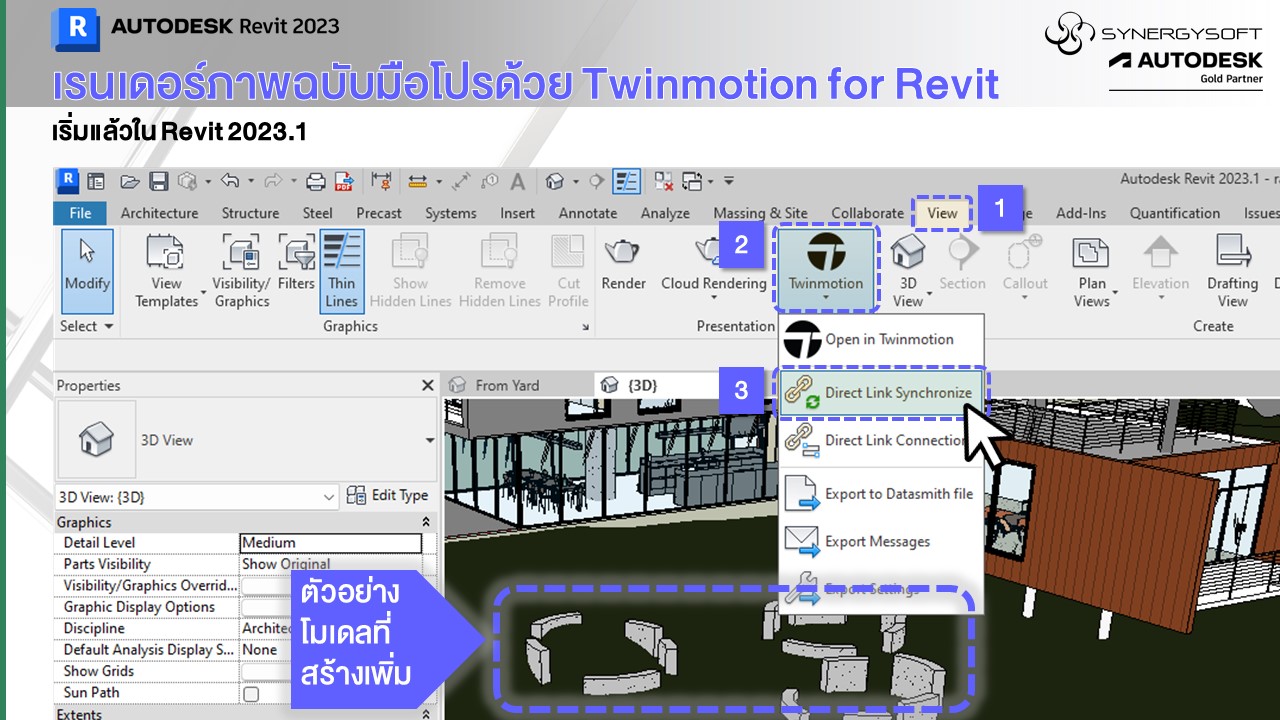Open the 3D View instance selector dropdown
The image size is (1280, 720).
pos(329,497)
